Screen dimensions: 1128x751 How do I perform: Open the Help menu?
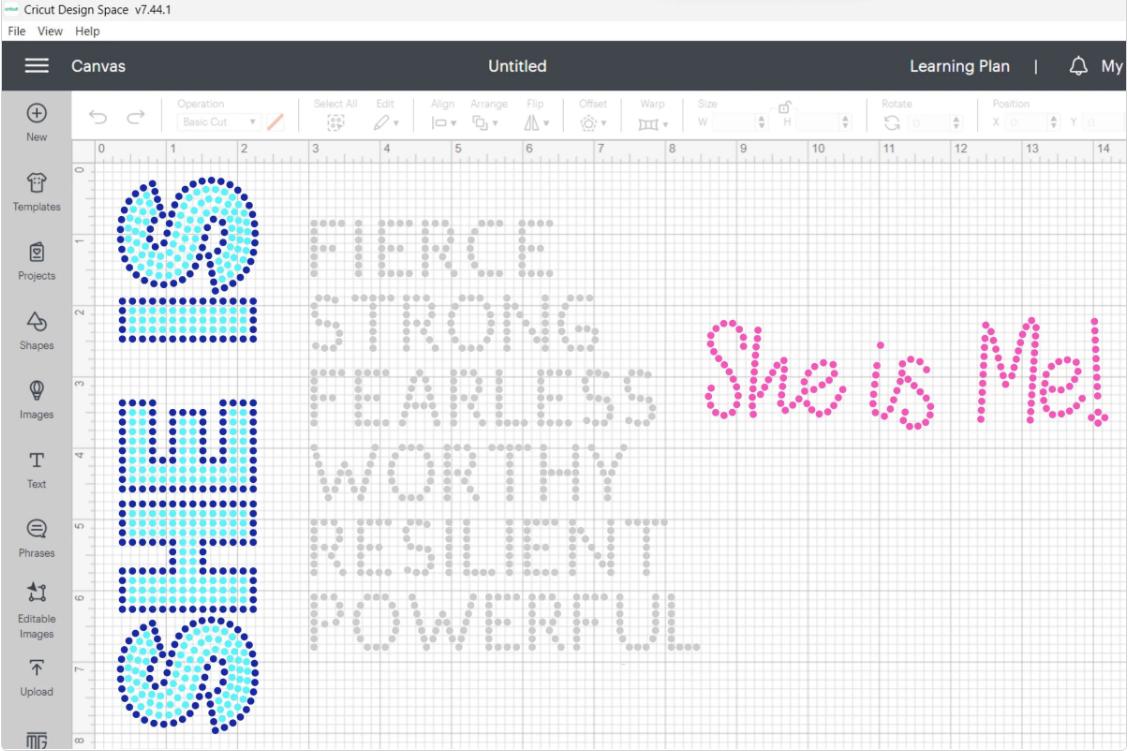87,31
